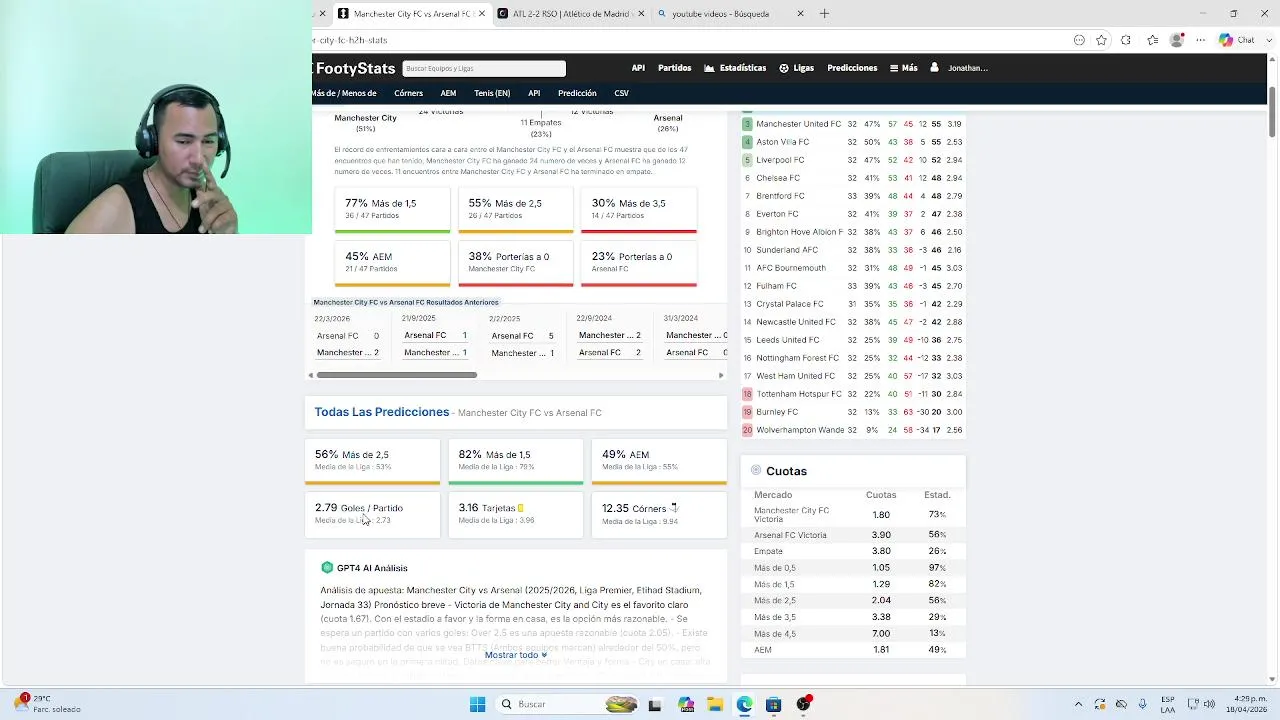Favorite this page with the star icon
The height and width of the screenshot is (720, 1280).
1101,40
